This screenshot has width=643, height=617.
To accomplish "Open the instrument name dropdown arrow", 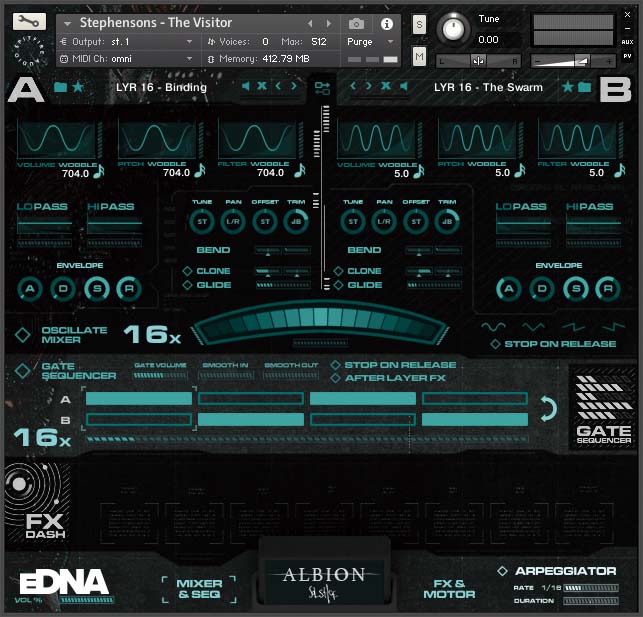I will 67,24.
